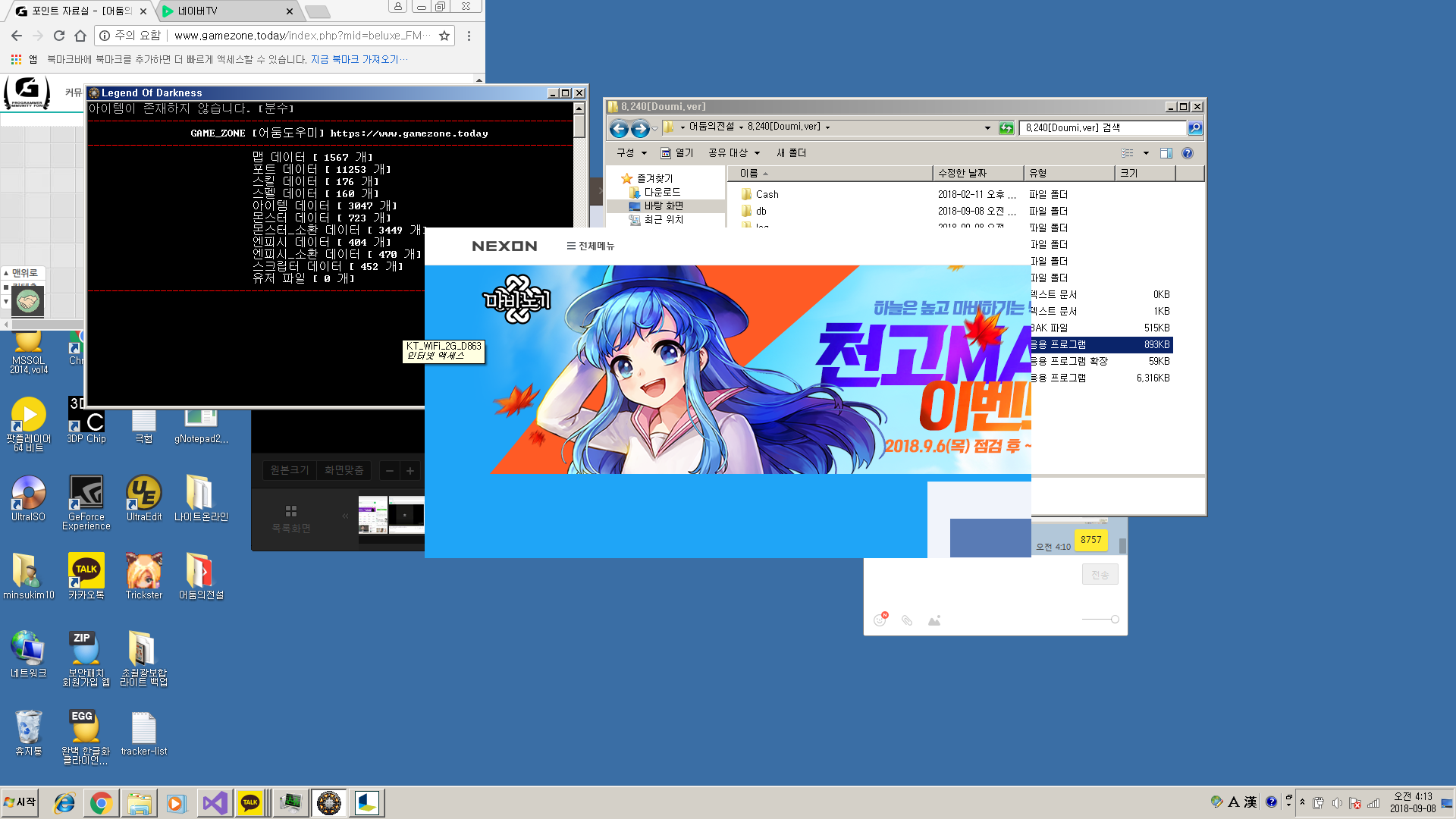Click the list view grid icon (목록화면)

click(291, 511)
